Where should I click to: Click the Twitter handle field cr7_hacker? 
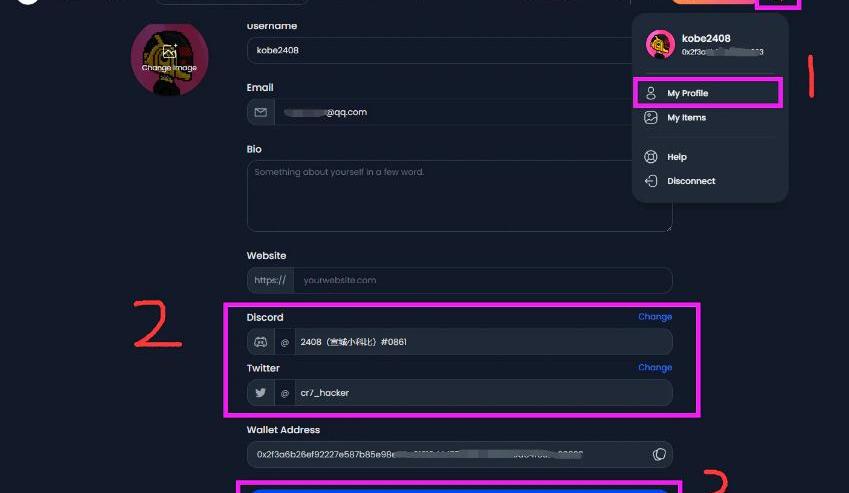click(484, 393)
